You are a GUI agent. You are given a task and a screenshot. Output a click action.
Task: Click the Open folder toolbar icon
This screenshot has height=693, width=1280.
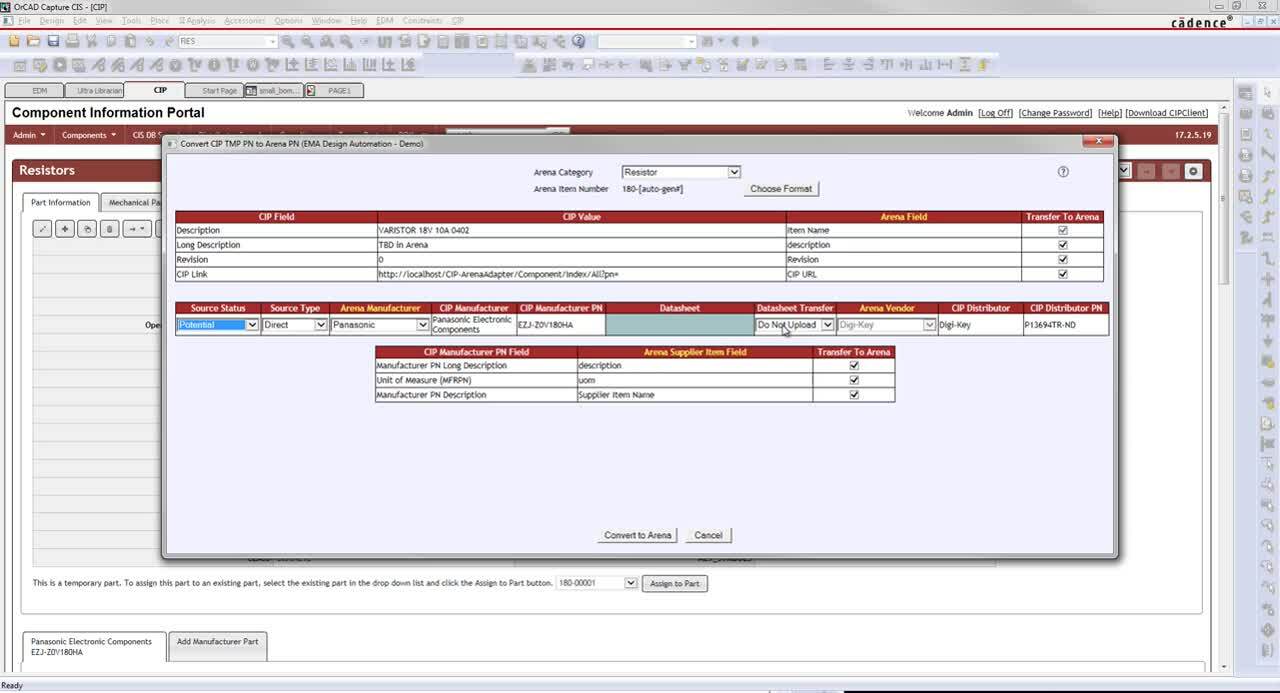pos(33,41)
